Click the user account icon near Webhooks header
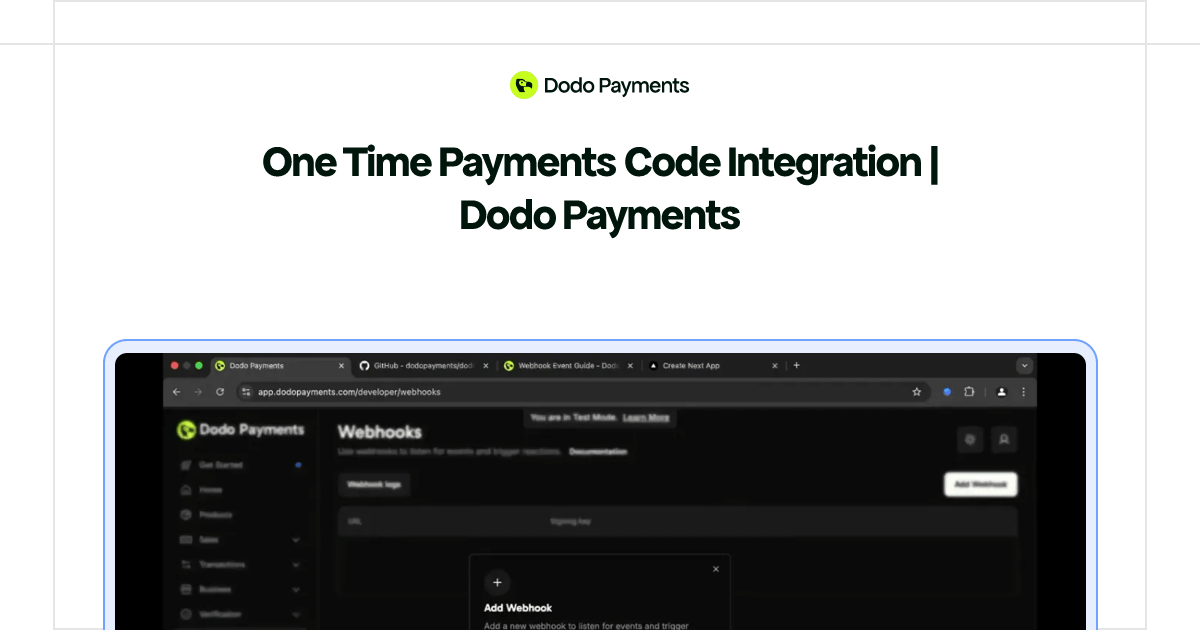 pos(1005,438)
